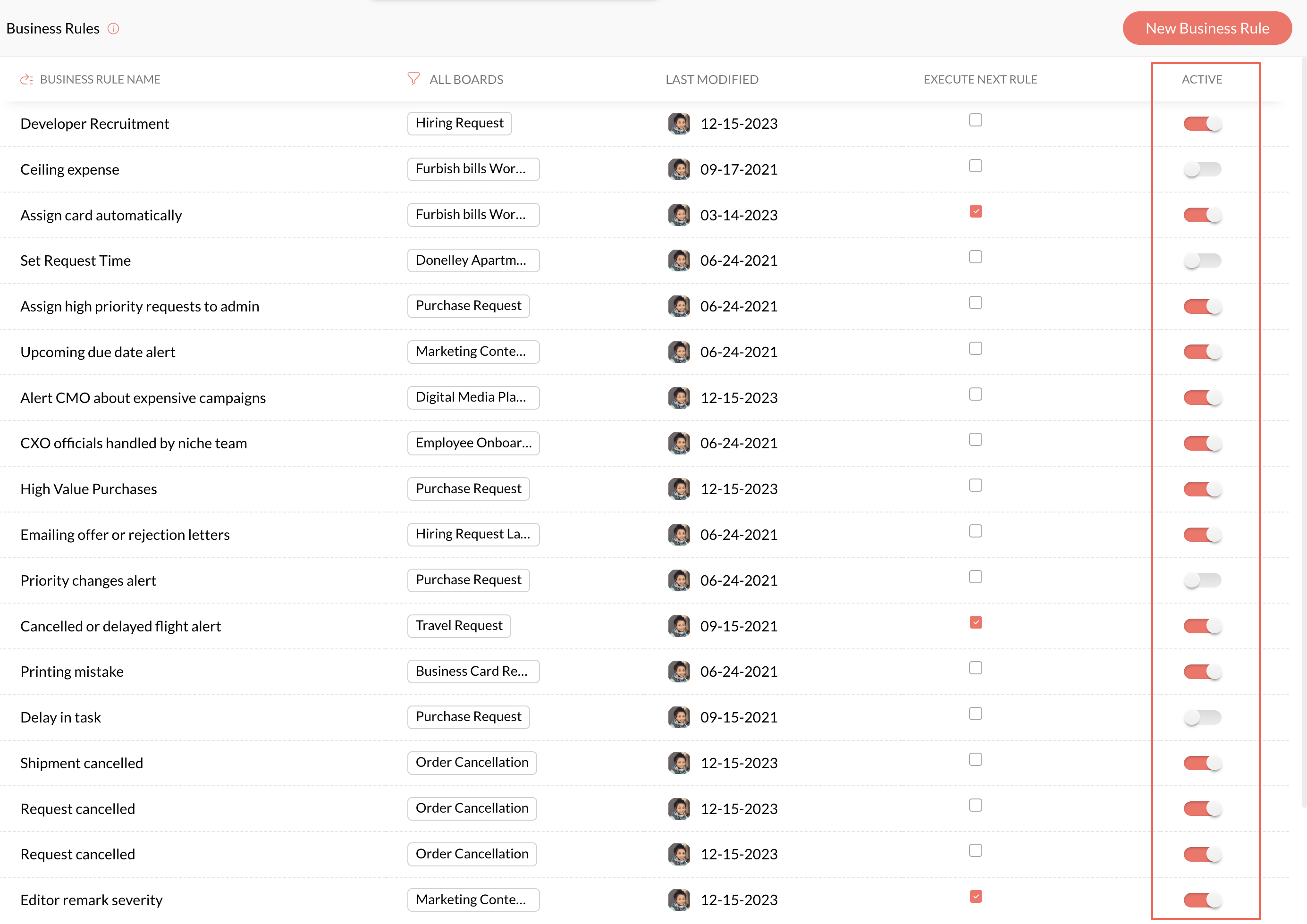Open the All Boards filter funnel icon

[x=414, y=78]
